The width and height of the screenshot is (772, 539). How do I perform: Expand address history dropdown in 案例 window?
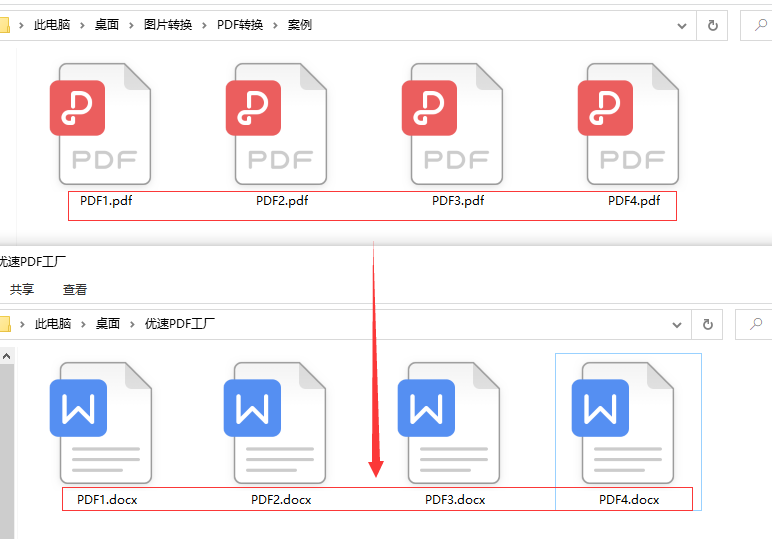pos(681,26)
